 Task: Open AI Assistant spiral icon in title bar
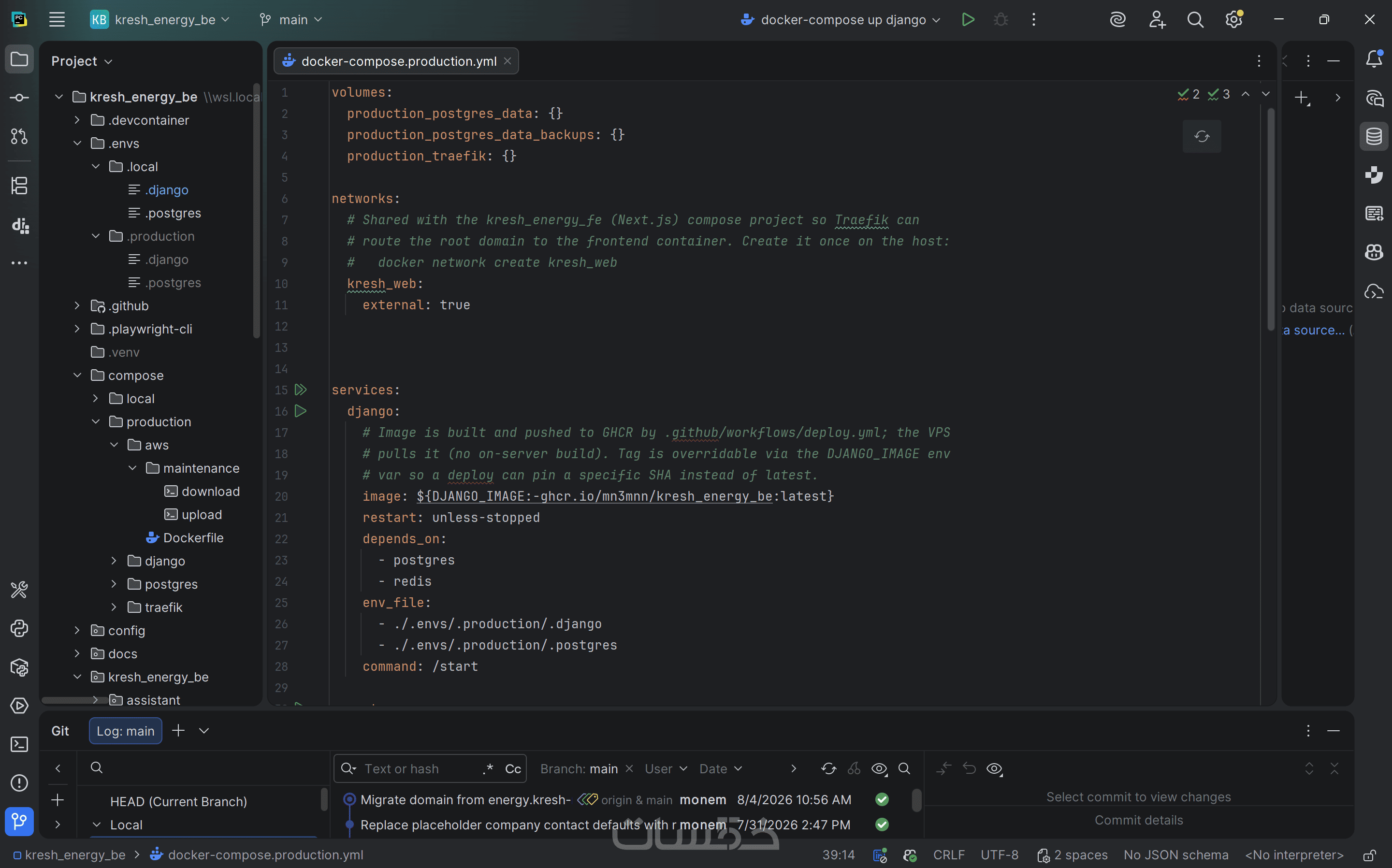[x=1117, y=19]
